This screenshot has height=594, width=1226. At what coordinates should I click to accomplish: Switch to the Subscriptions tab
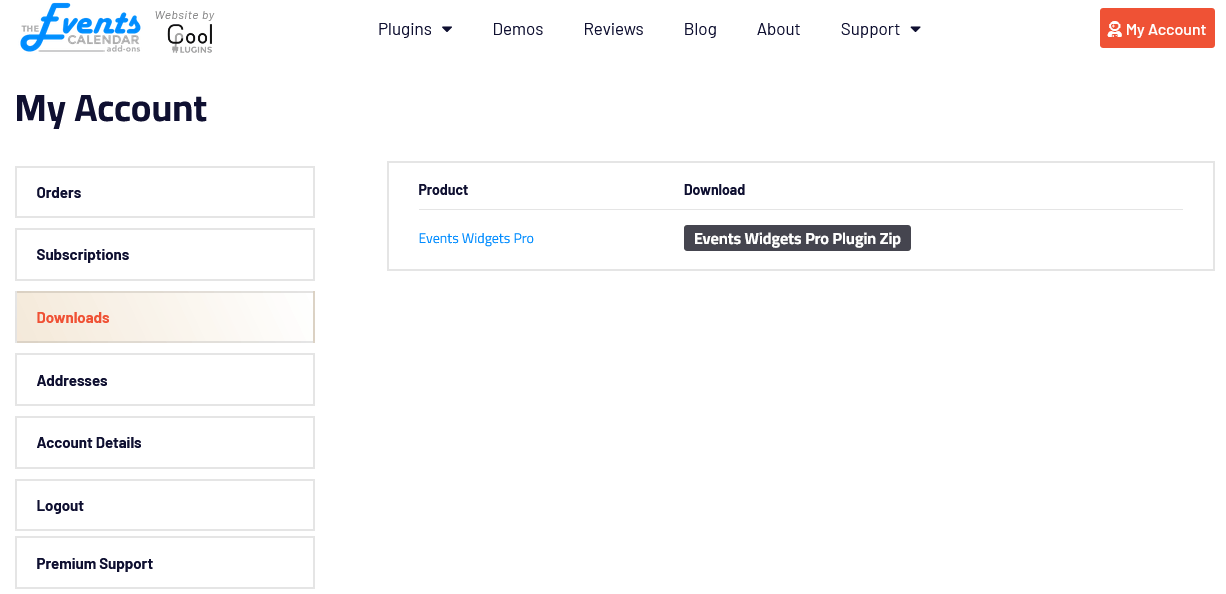pyautogui.click(x=165, y=255)
